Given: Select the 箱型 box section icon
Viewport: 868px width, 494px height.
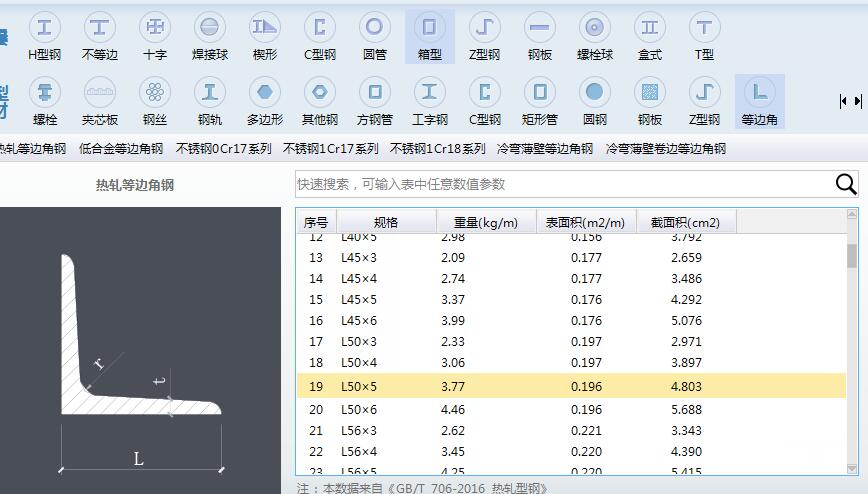Looking at the screenshot, I should [430, 37].
